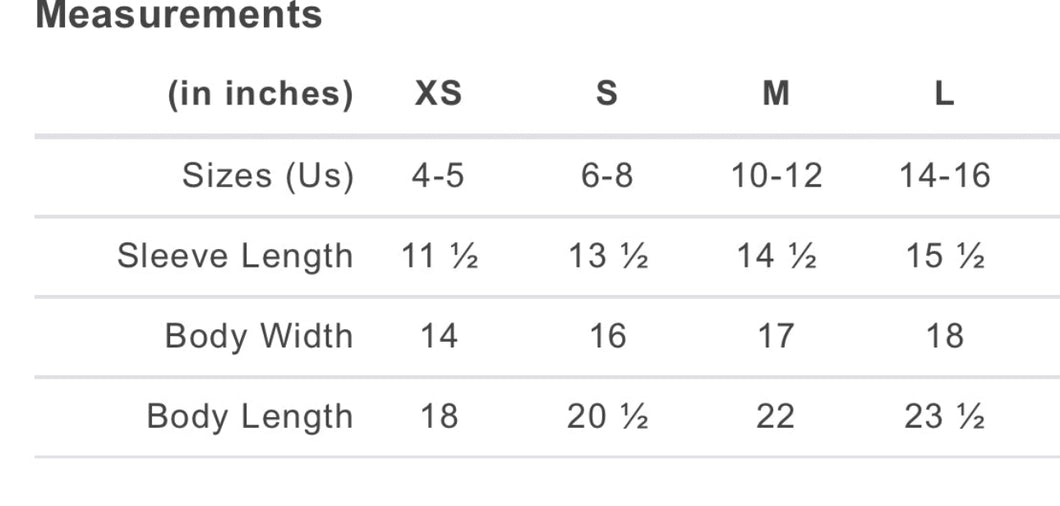This screenshot has height=506, width=1060.
Task: Select the M column header
Action: [x=775, y=94]
